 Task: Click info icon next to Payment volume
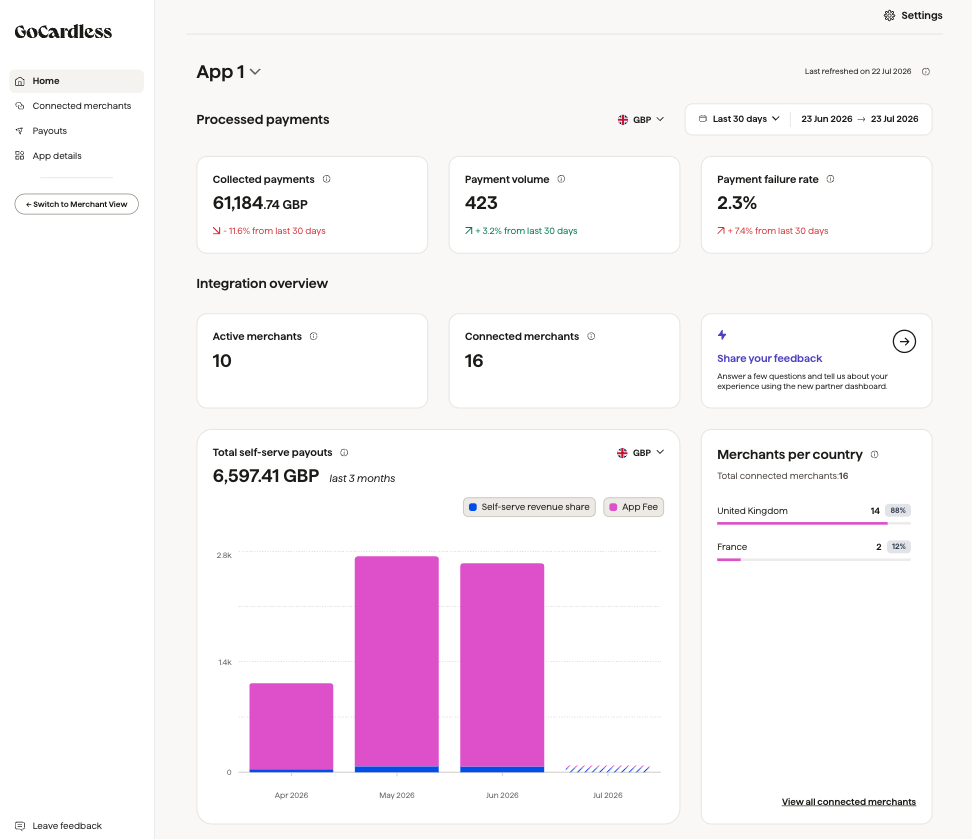click(561, 179)
